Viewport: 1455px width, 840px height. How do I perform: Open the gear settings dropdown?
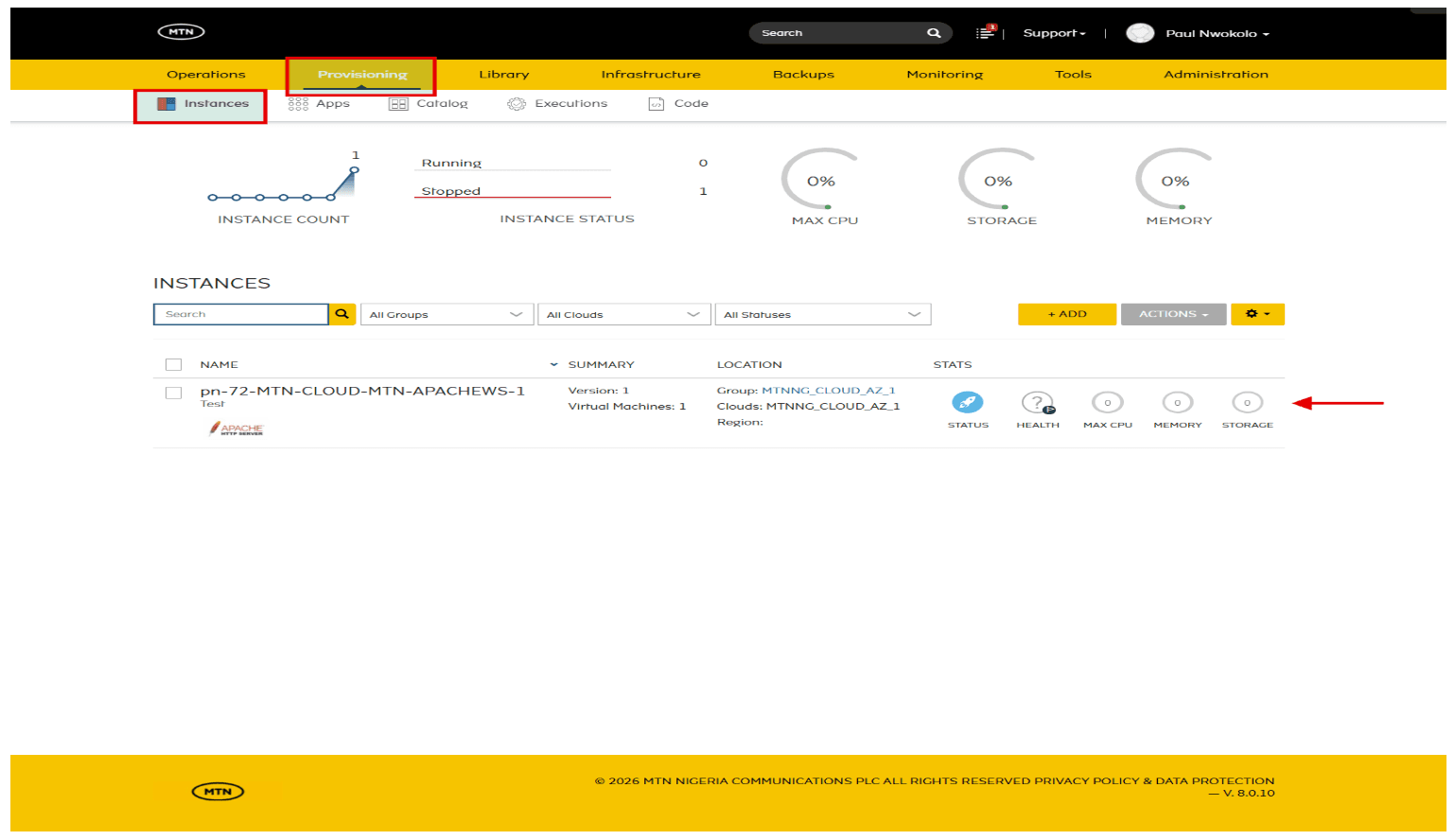pos(1257,314)
